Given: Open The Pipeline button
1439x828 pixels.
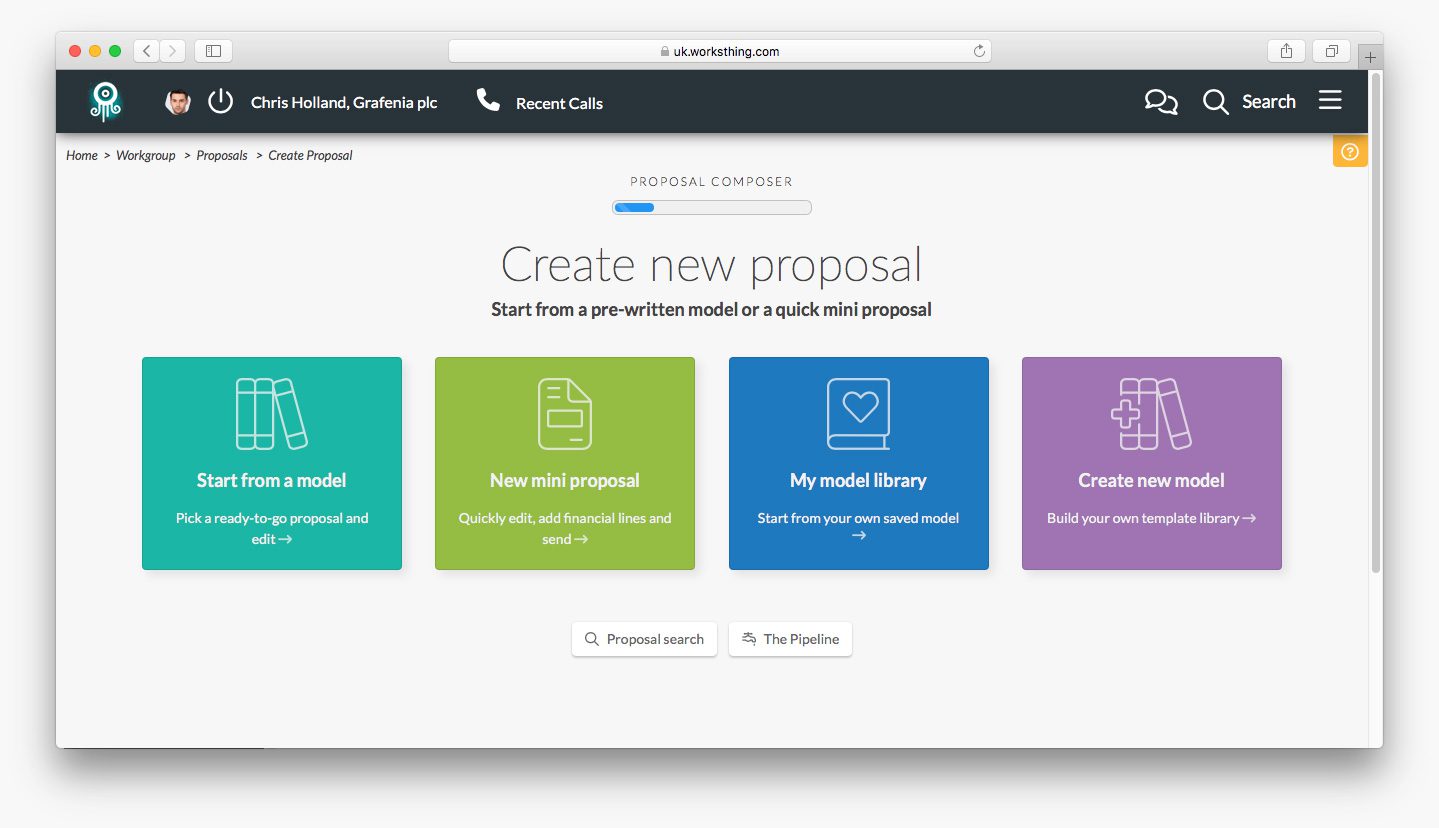Looking at the screenshot, I should click(x=790, y=639).
